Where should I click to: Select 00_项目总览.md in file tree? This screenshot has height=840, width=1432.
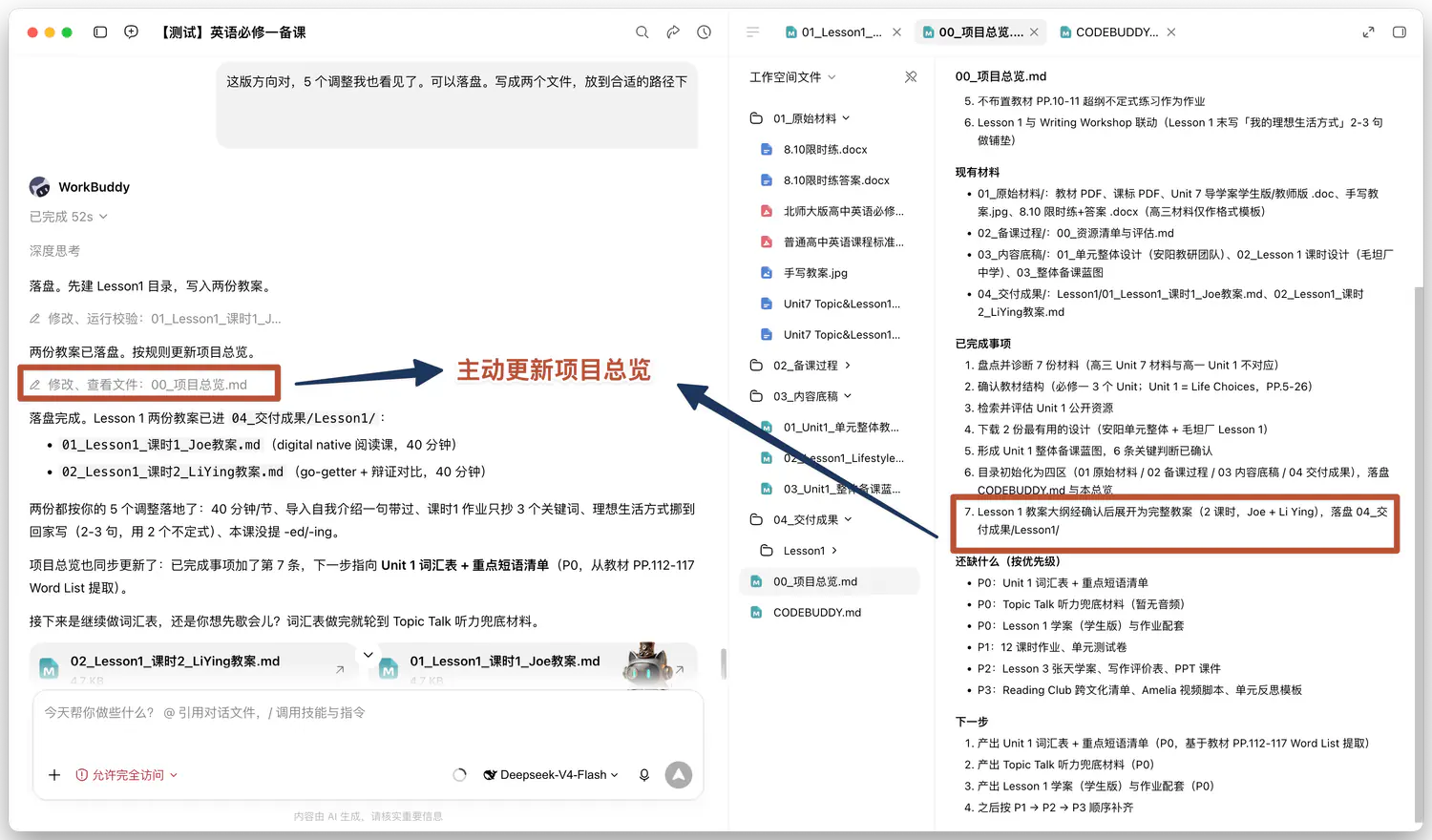coord(829,581)
